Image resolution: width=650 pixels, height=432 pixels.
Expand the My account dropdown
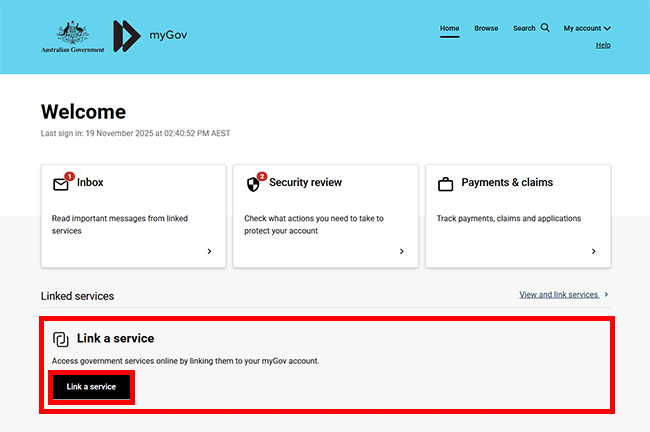click(587, 28)
